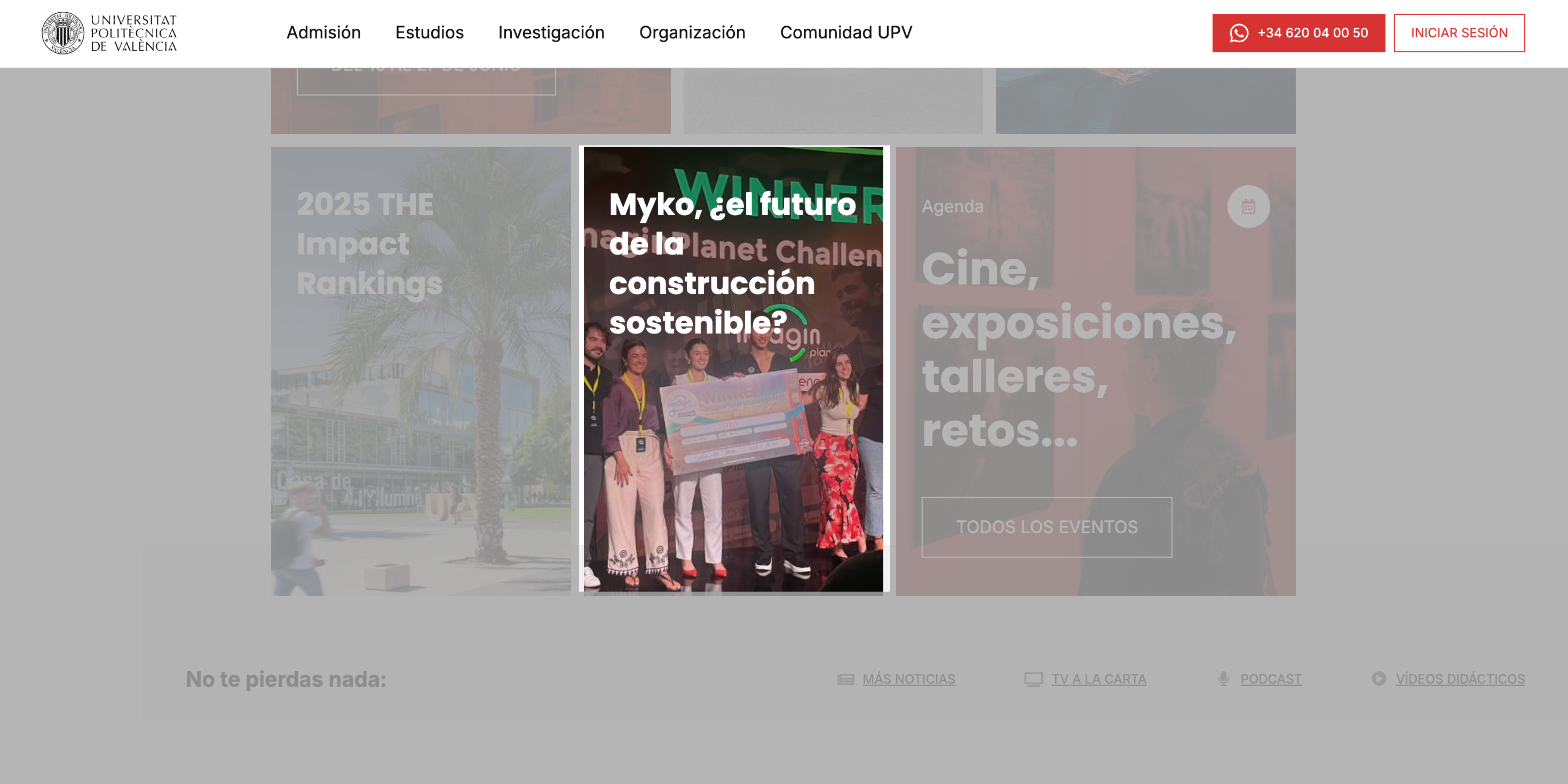Open the Organización menu
Screen dimensions: 1568x784
692,33
